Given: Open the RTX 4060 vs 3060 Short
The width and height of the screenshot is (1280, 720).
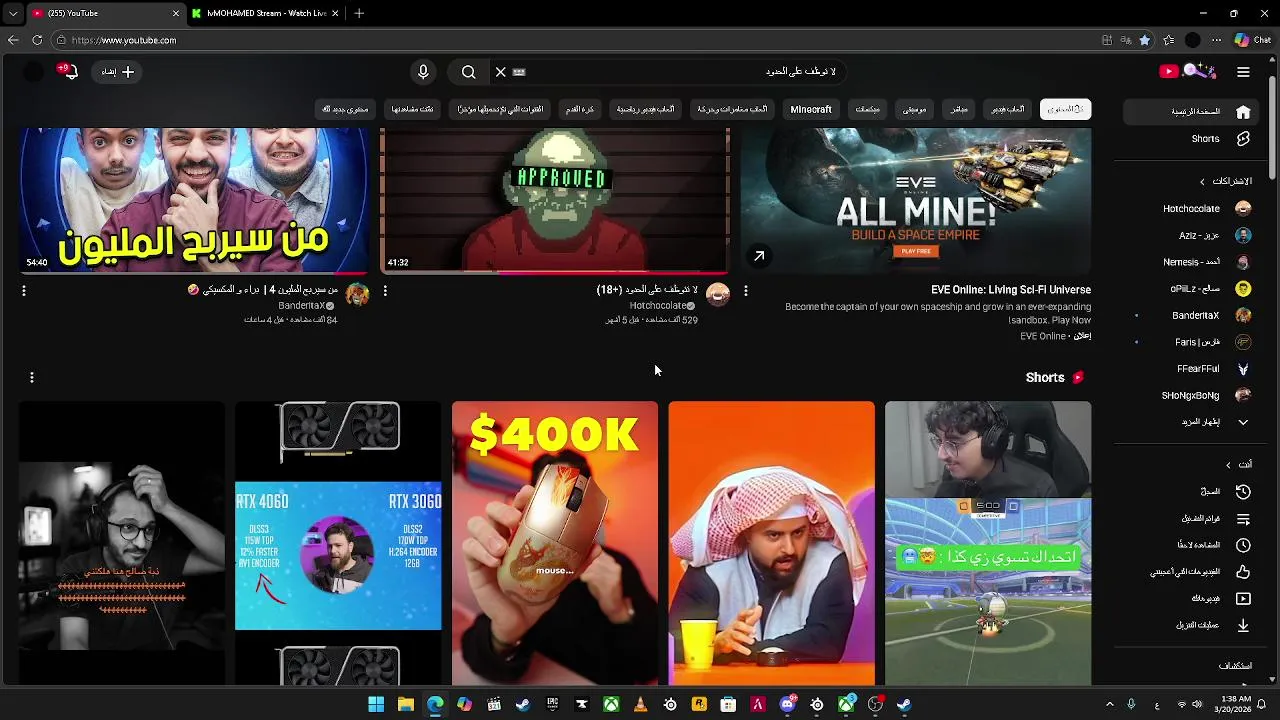Looking at the screenshot, I should pyautogui.click(x=338, y=543).
